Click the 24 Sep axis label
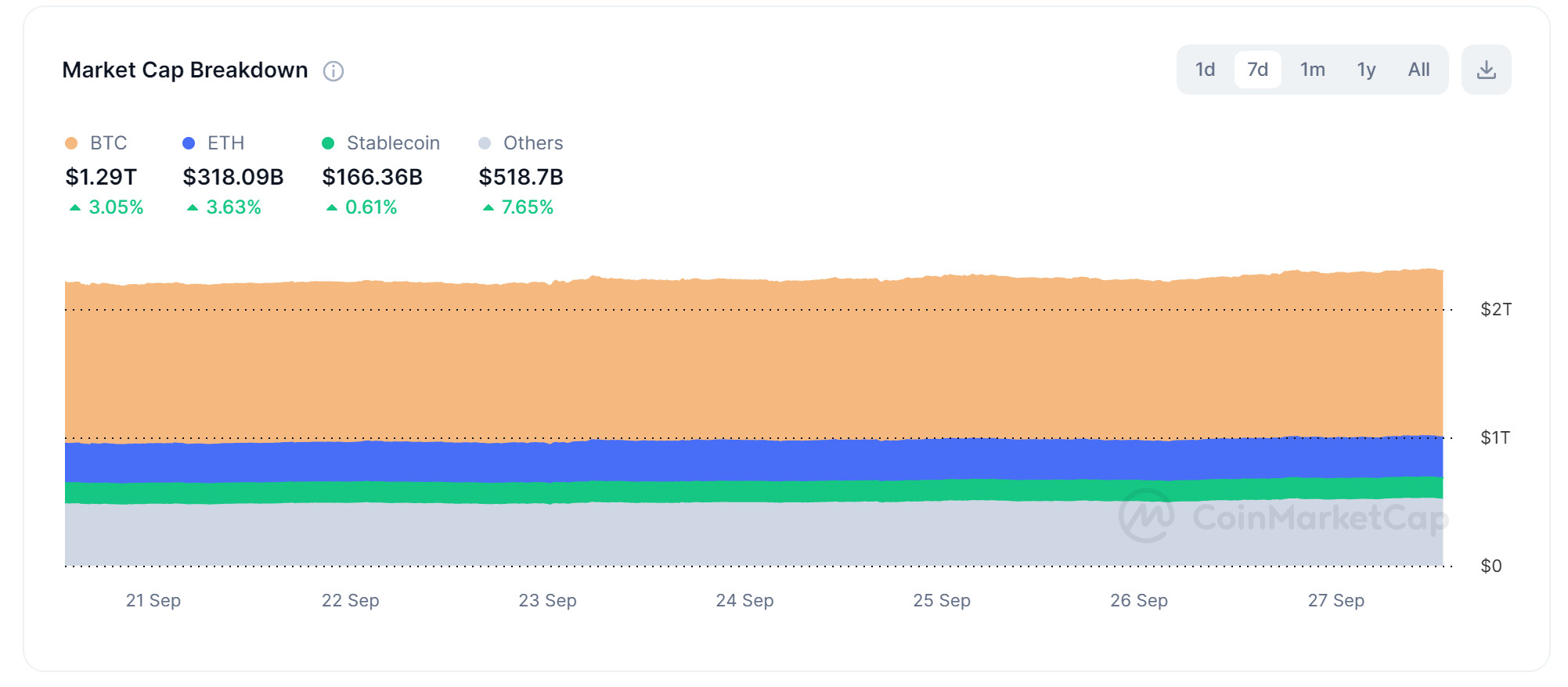 [744, 601]
